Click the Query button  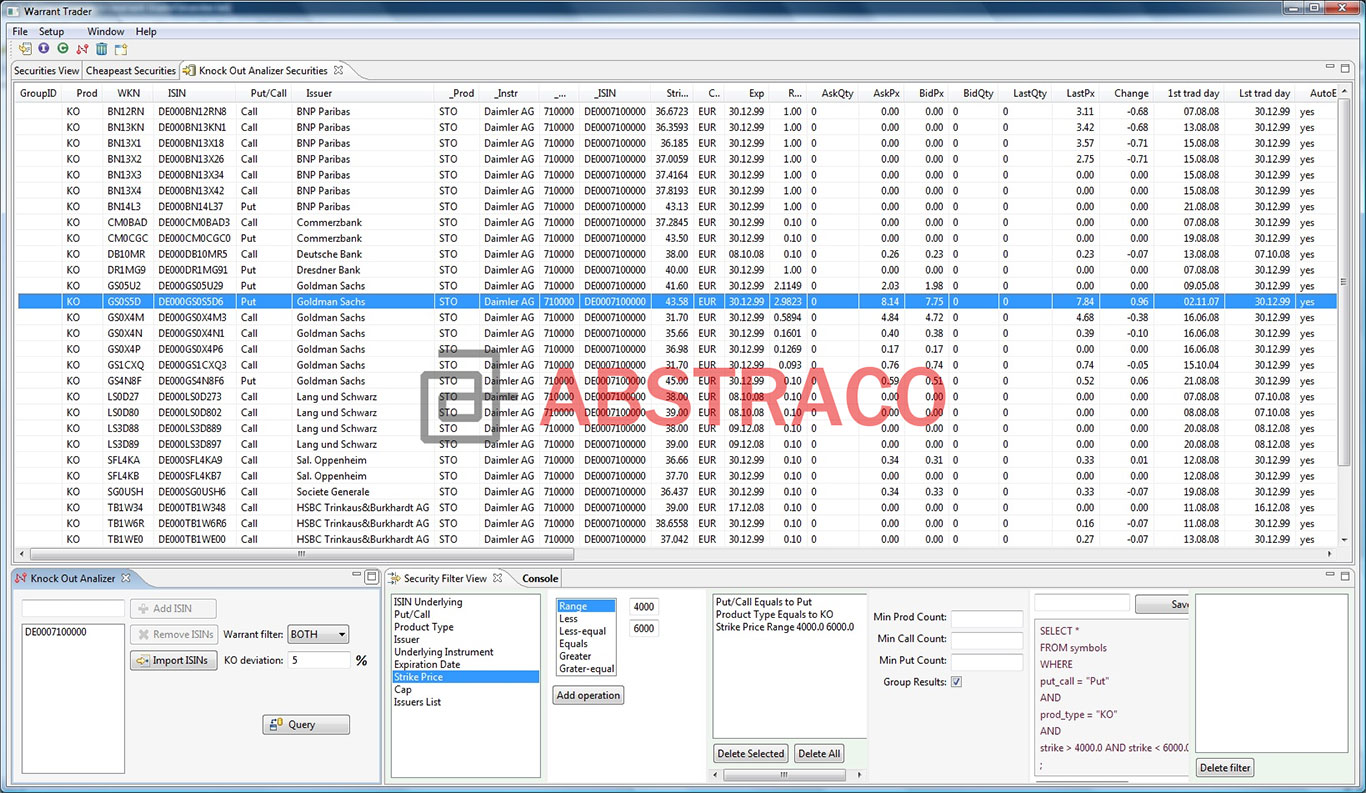click(305, 723)
